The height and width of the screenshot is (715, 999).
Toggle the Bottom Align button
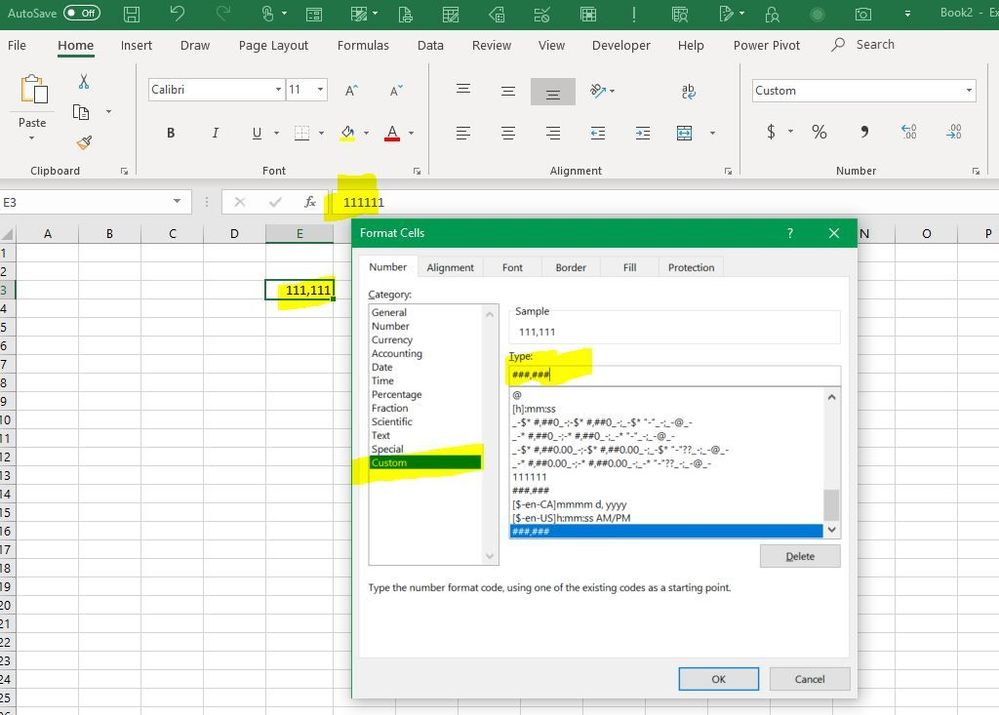tap(553, 92)
